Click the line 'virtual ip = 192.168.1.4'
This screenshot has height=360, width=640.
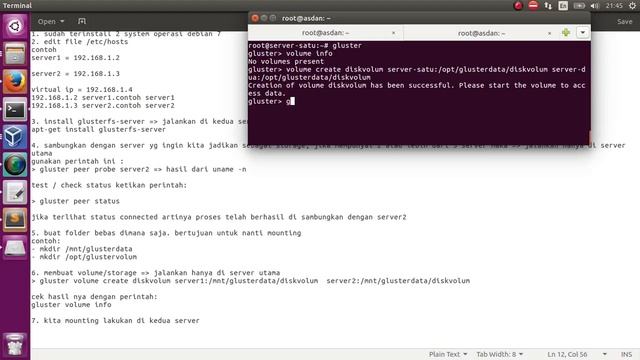click(x=82, y=89)
